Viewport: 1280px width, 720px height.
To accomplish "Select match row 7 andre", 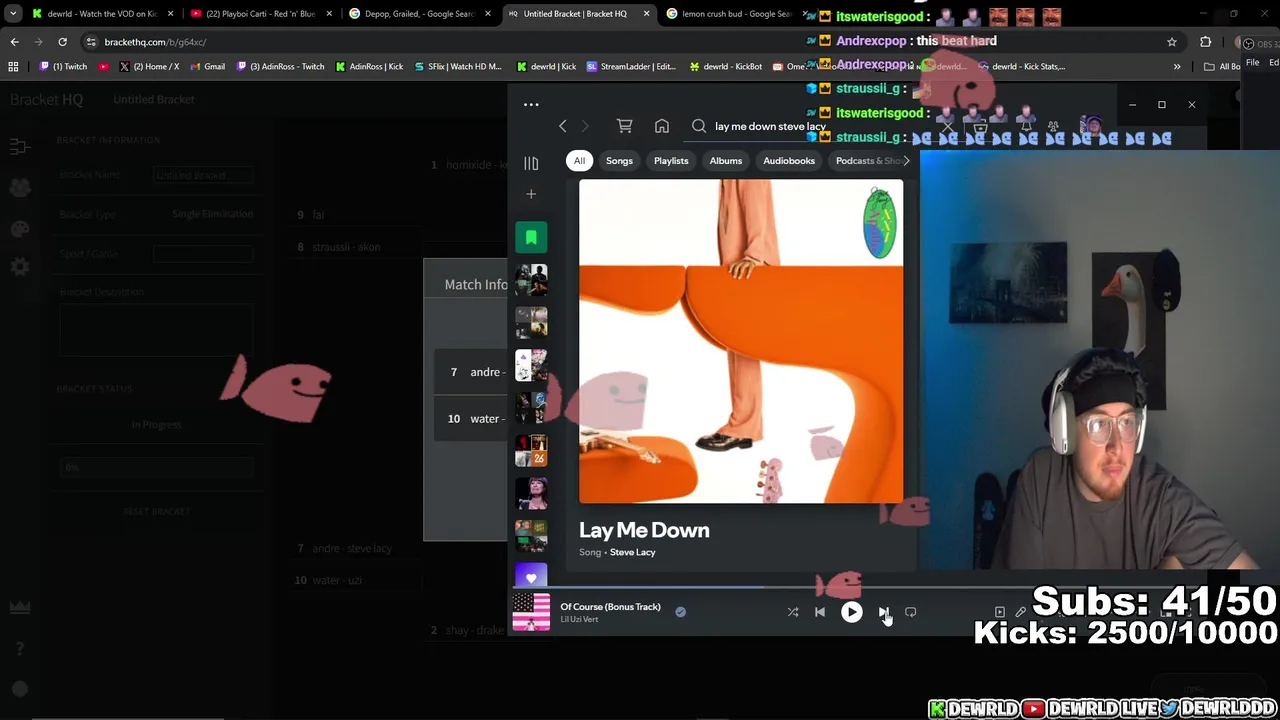I will (x=471, y=372).
